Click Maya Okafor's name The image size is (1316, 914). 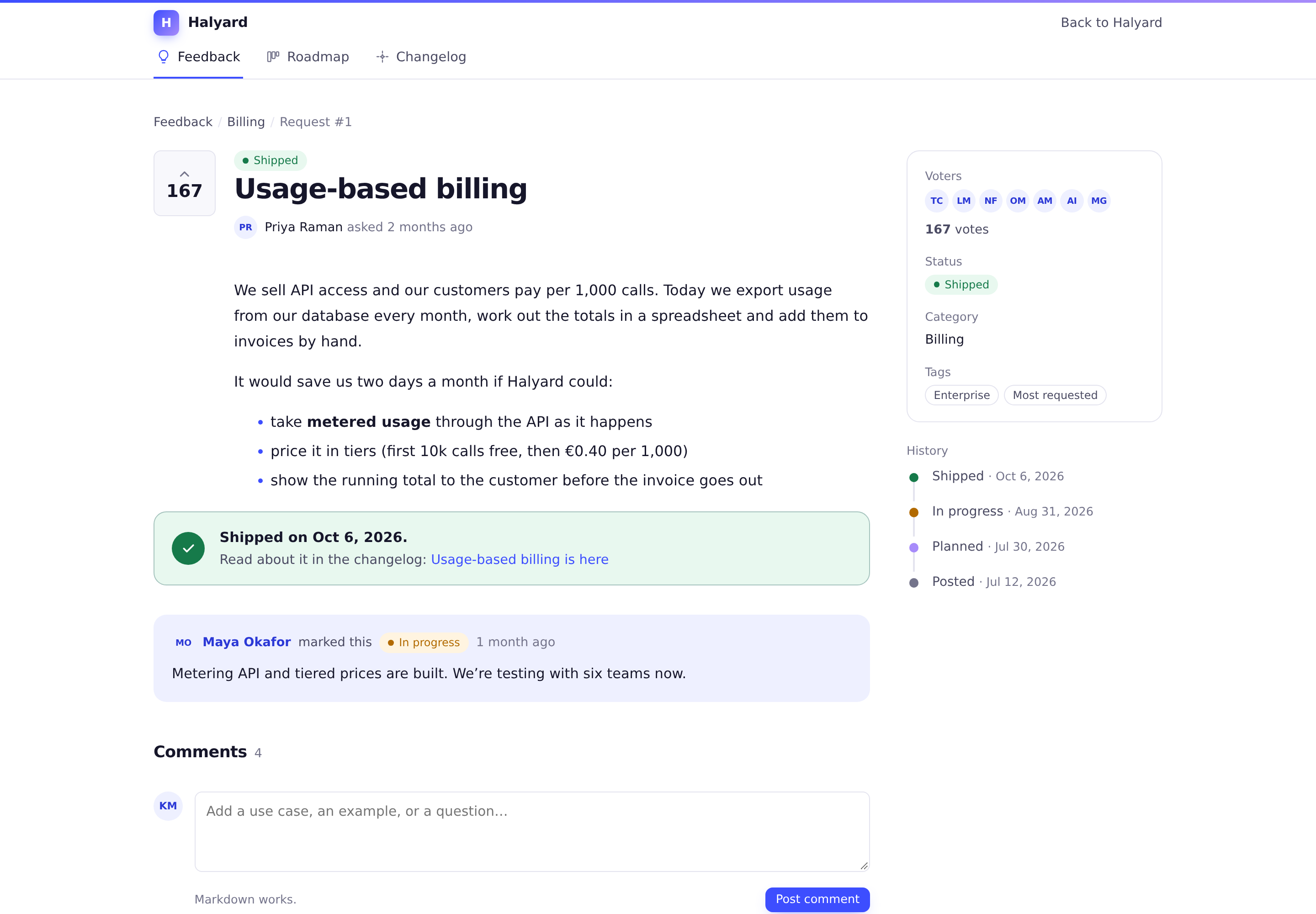(246, 642)
